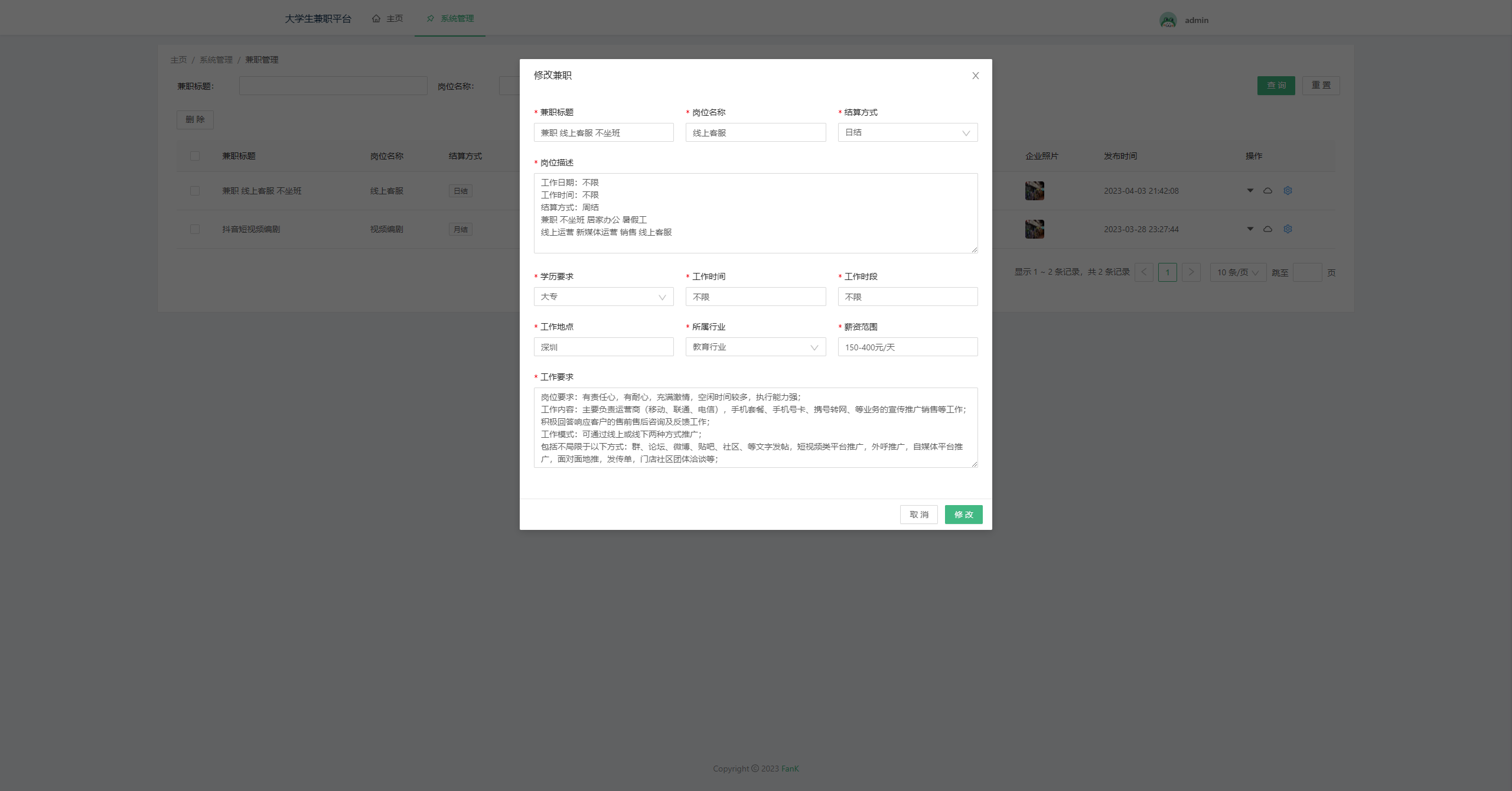The width and height of the screenshot is (1512, 791).
Task: Click the 岗位描述 text area
Action: pos(755,213)
